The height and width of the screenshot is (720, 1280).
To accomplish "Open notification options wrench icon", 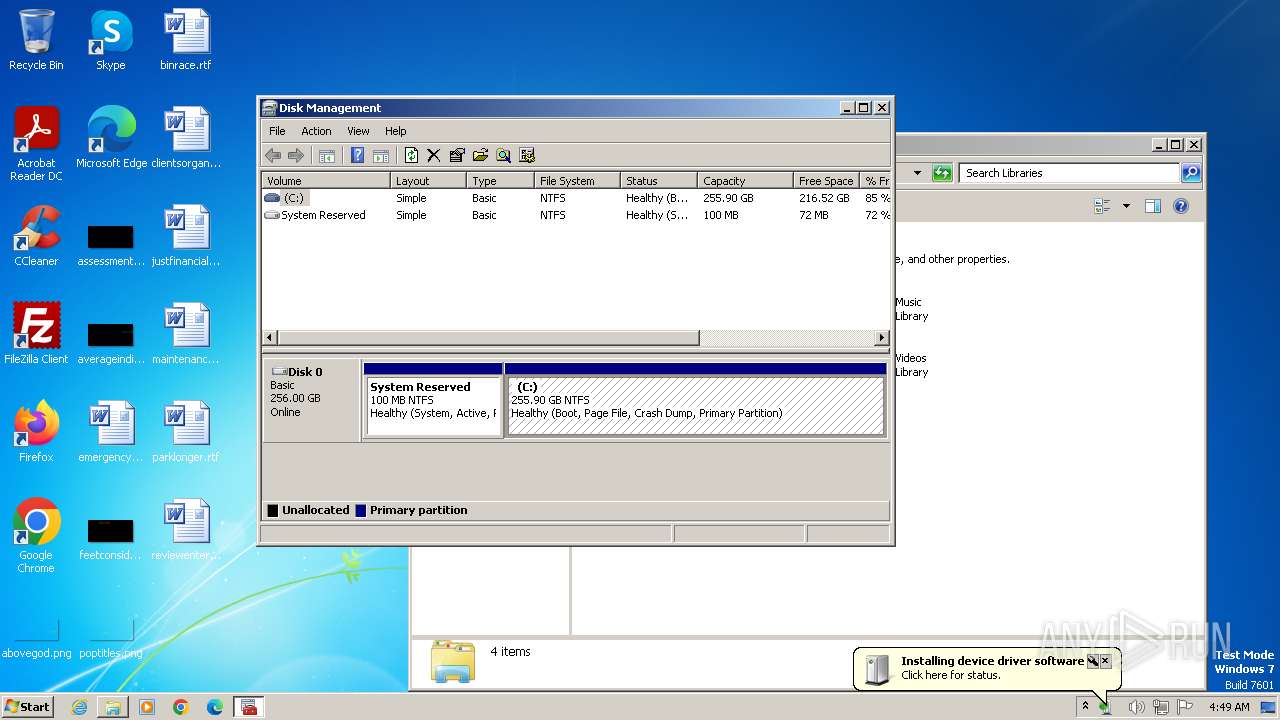I will point(1093,661).
